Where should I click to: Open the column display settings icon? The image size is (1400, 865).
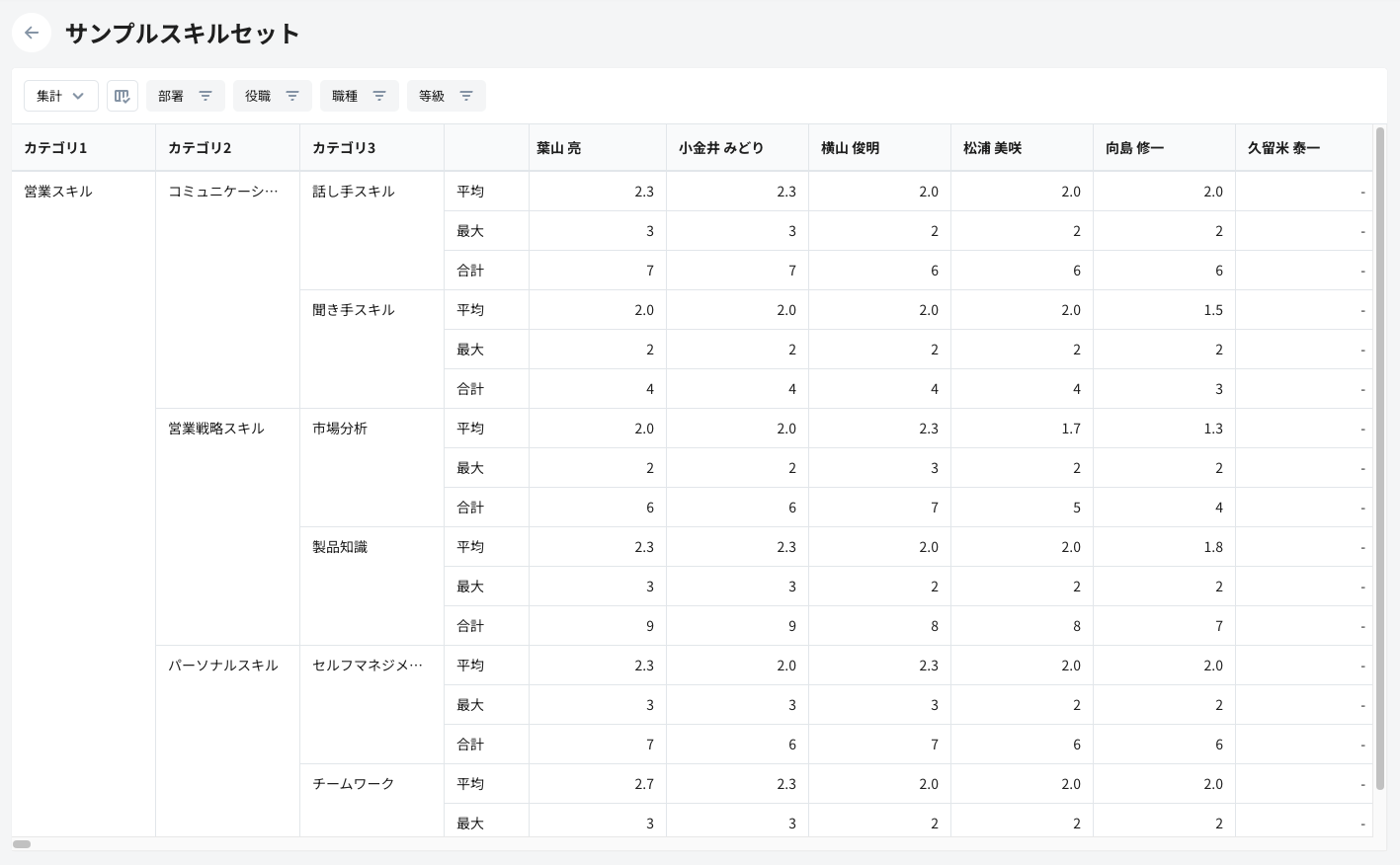pos(123,96)
